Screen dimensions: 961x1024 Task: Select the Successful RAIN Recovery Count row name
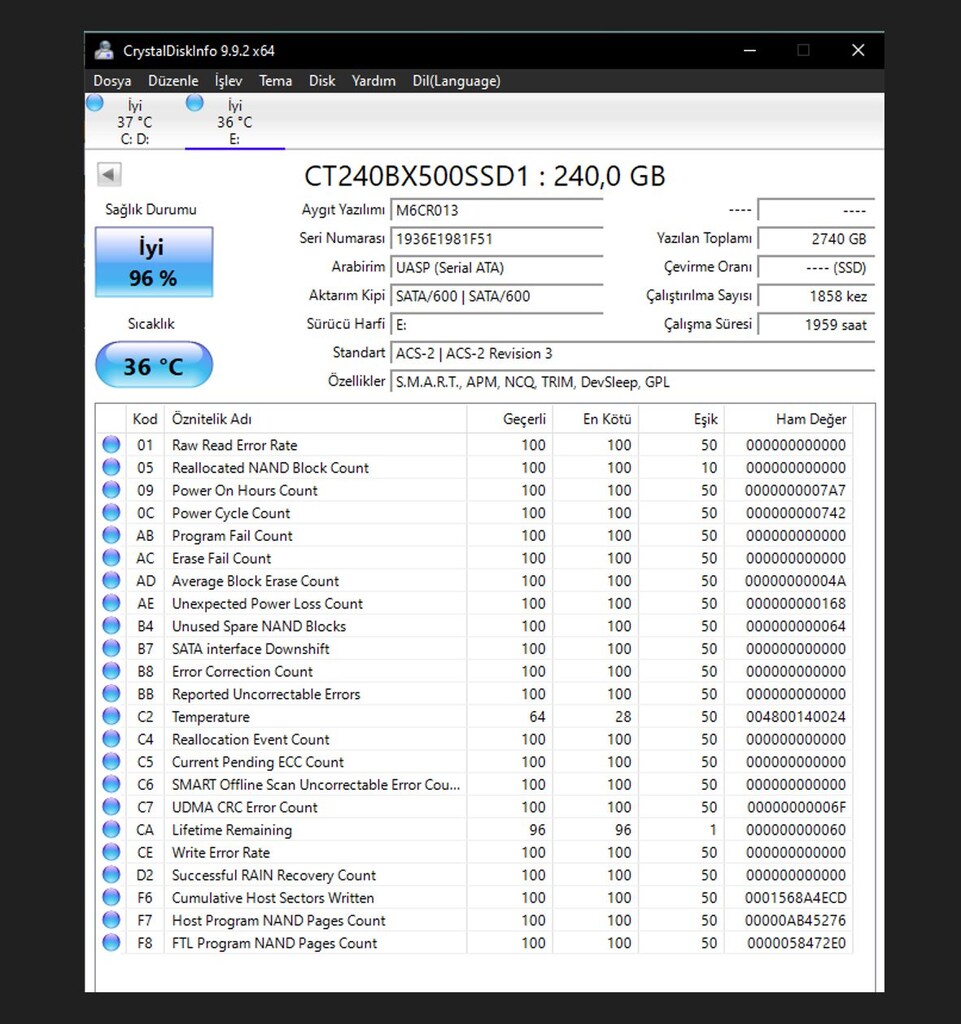(x=274, y=875)
